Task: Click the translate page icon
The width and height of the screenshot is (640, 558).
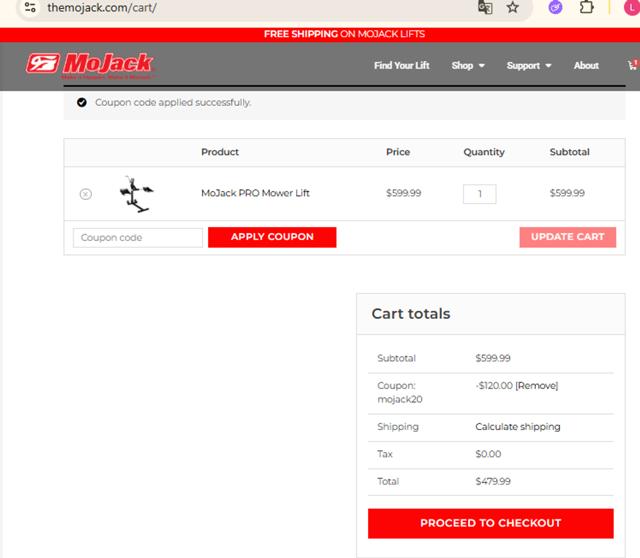Action: [x=485, y=7]
